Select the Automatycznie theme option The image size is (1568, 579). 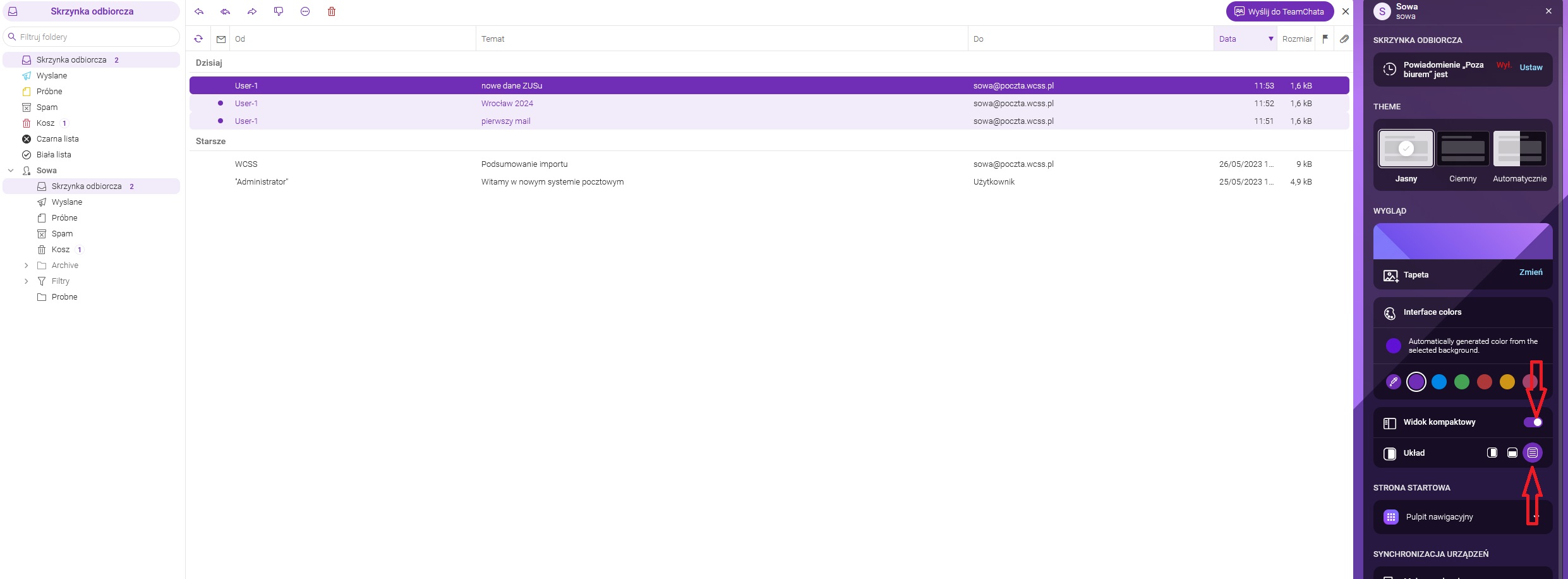pos(1519,149)
